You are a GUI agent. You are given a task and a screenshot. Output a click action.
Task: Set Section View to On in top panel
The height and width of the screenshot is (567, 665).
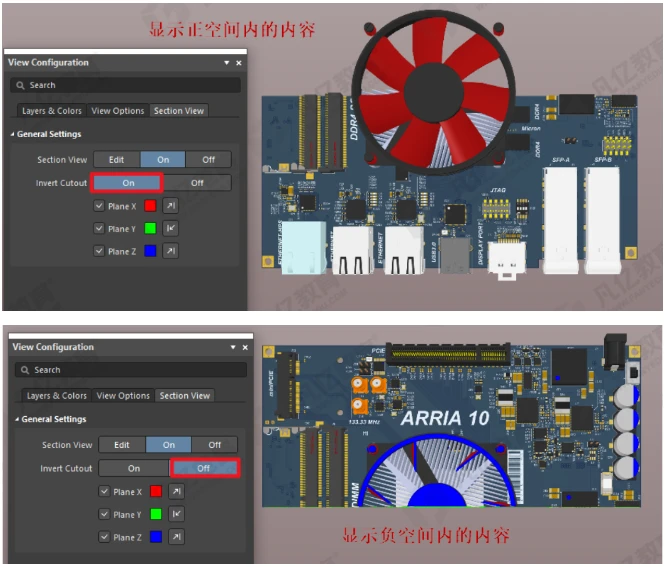click(x=163, y=159)
